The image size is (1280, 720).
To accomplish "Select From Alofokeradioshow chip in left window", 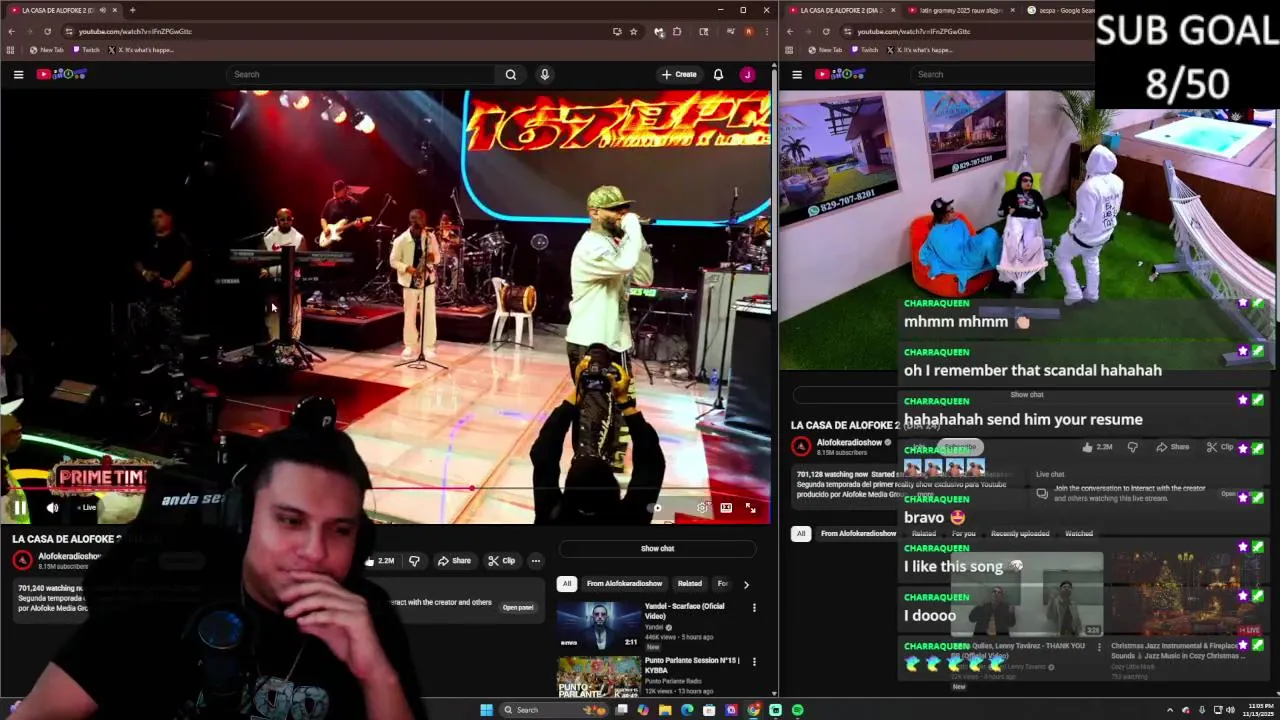I will click(x=624, y=583).
